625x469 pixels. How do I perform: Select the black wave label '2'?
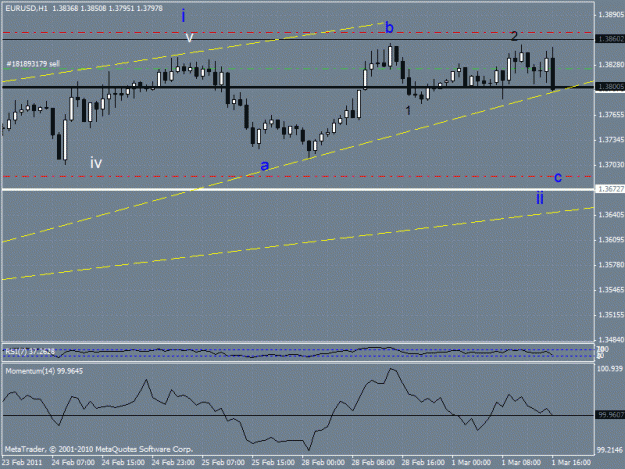pos(514,36)
